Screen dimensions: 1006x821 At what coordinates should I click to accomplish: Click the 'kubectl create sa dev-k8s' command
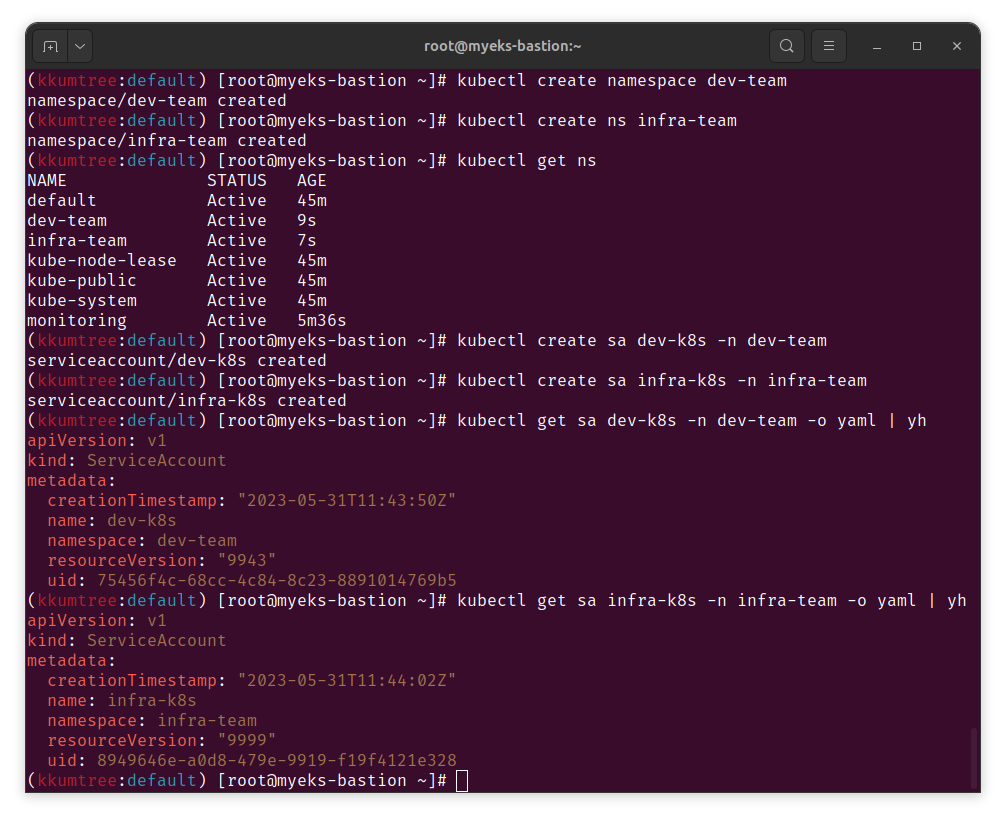(x=642, y=341)
